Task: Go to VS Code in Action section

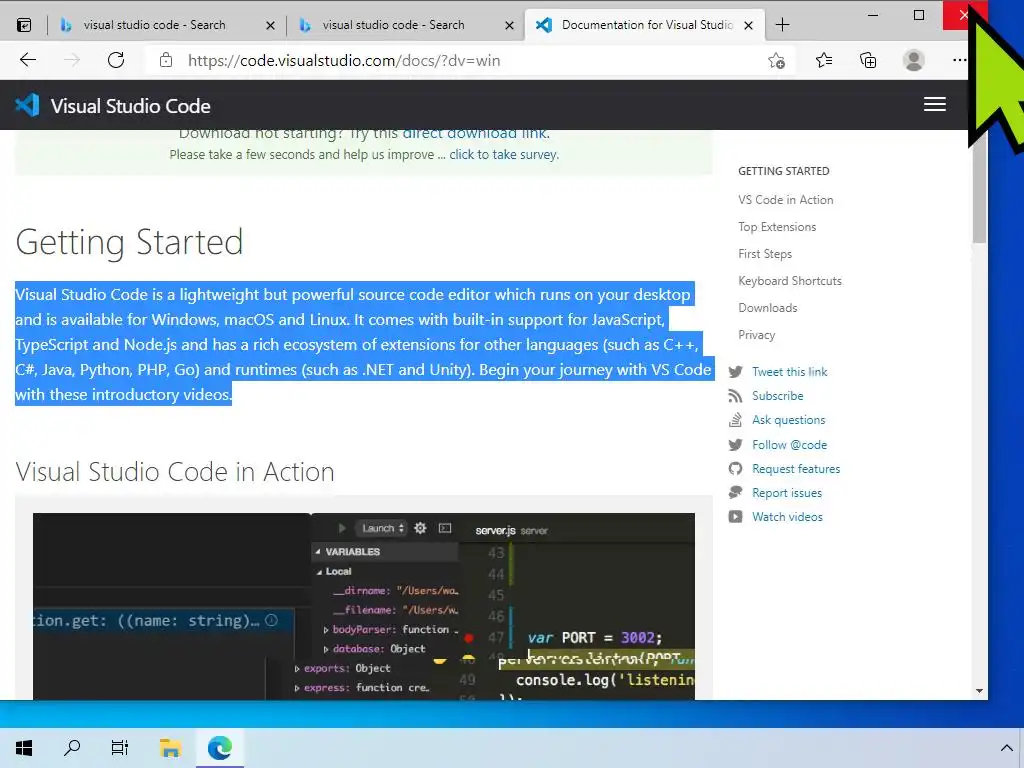Action: coord(786,200)
